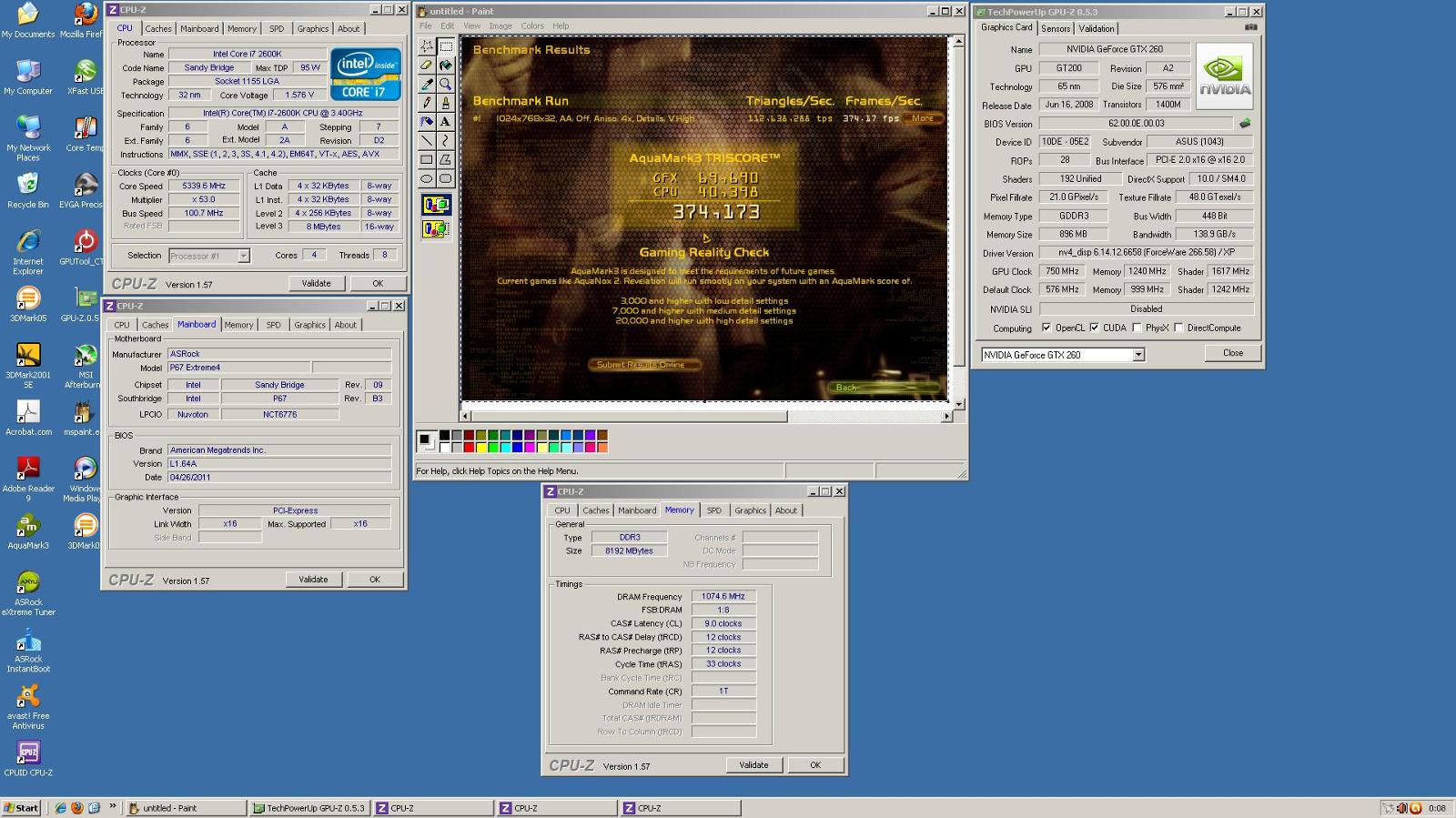The image size is (1456, 818).
Task: Pick the white color swatch in Paint palette
Action: pyautogui.click(x=445, y=447)
